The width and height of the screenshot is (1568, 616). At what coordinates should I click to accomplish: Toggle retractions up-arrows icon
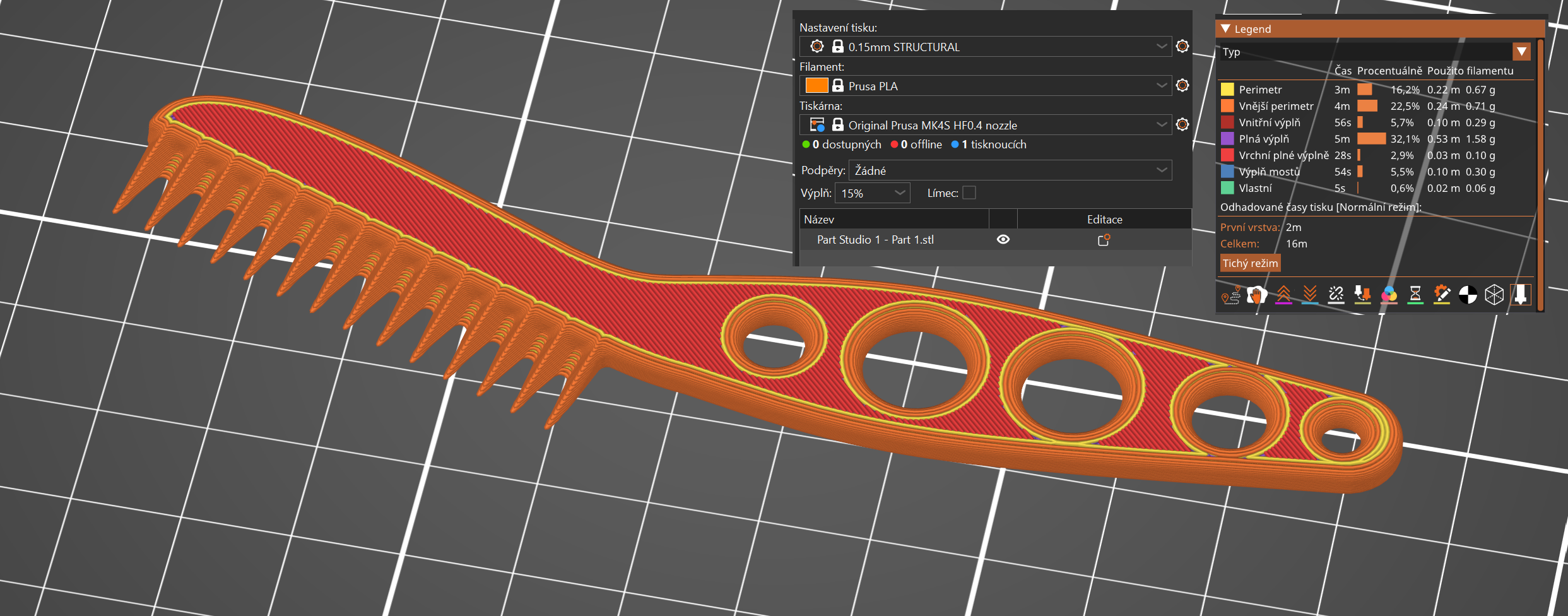(1283, 295)
